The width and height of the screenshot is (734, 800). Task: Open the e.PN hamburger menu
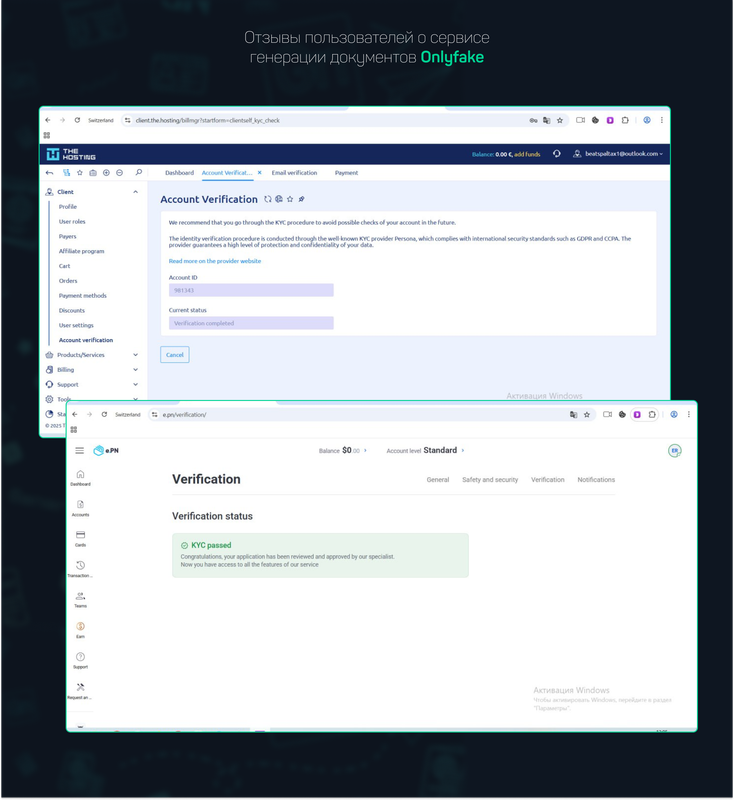80,451
